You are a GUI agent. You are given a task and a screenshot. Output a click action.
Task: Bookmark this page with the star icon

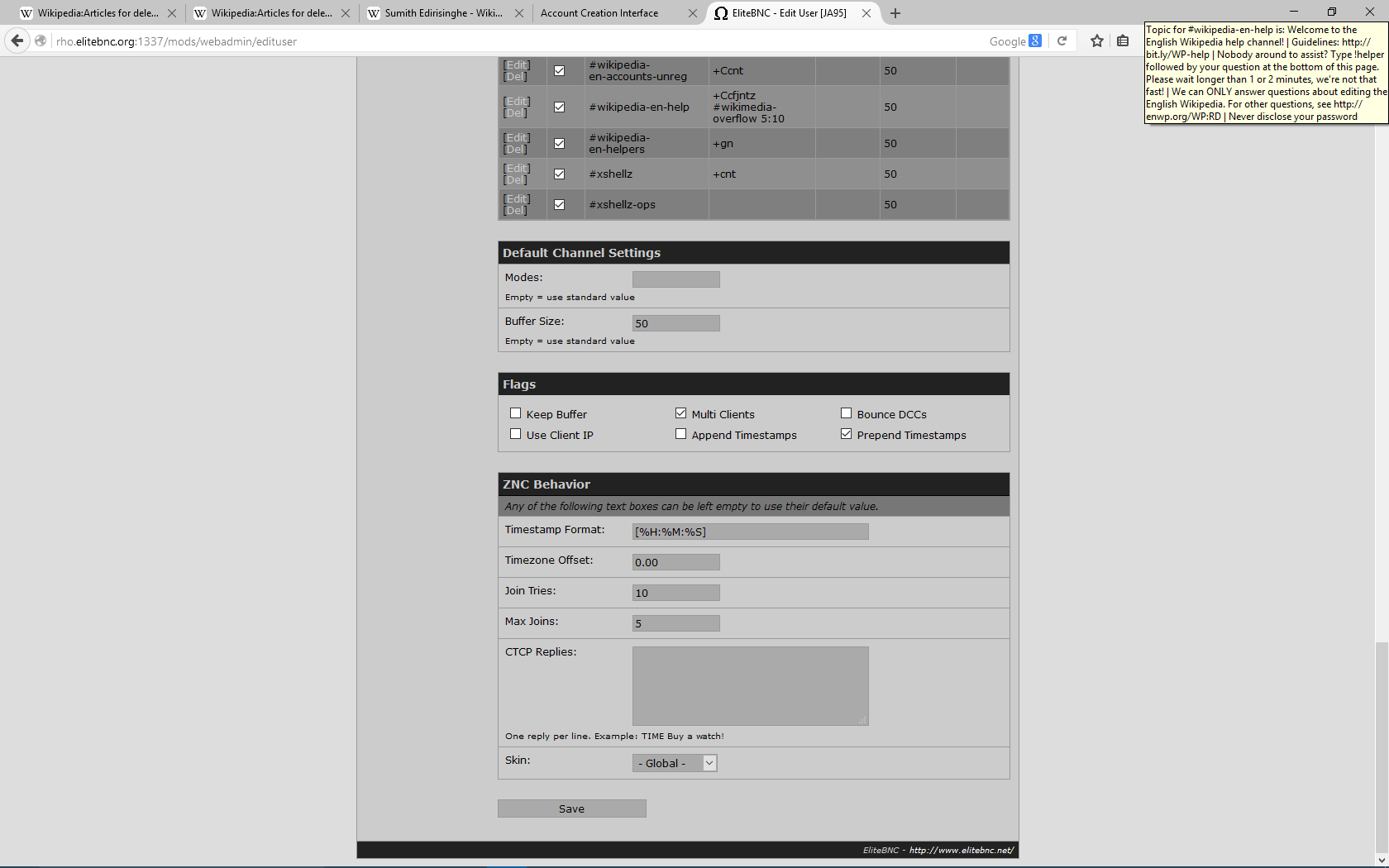point(1097,41)
